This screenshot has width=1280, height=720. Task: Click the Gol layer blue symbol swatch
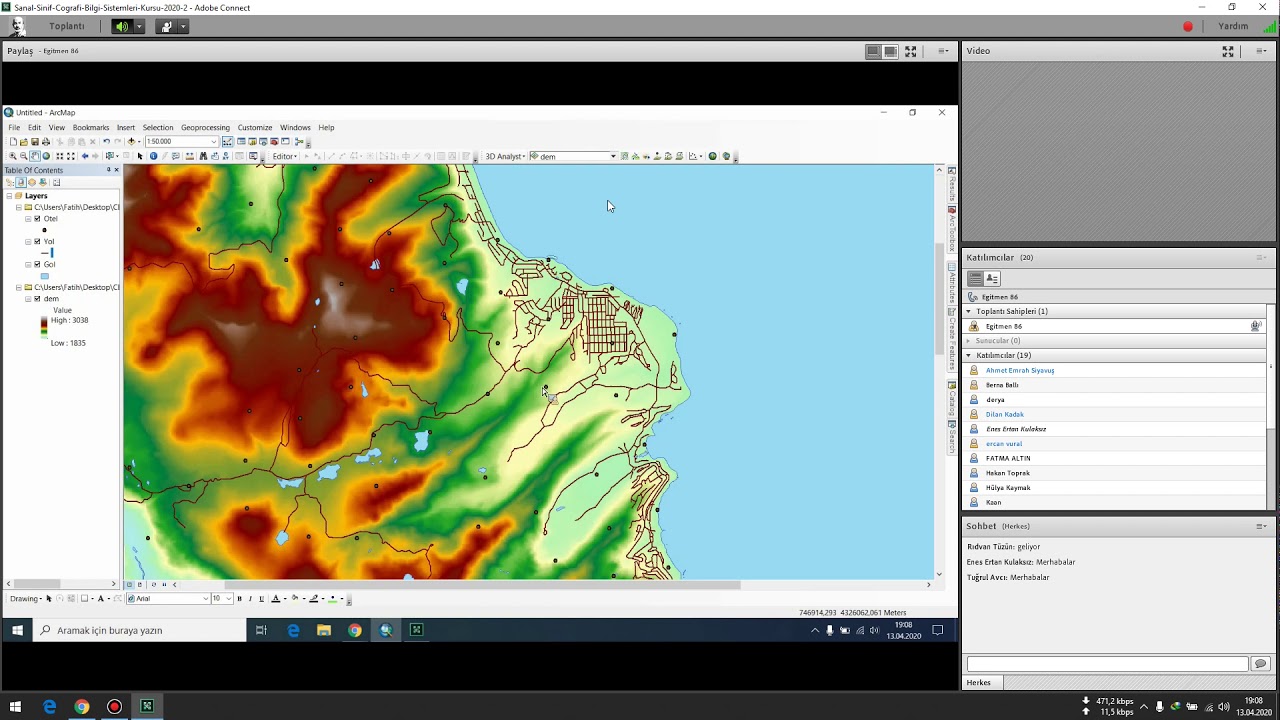pyautogui.click(x=44, y=276)
